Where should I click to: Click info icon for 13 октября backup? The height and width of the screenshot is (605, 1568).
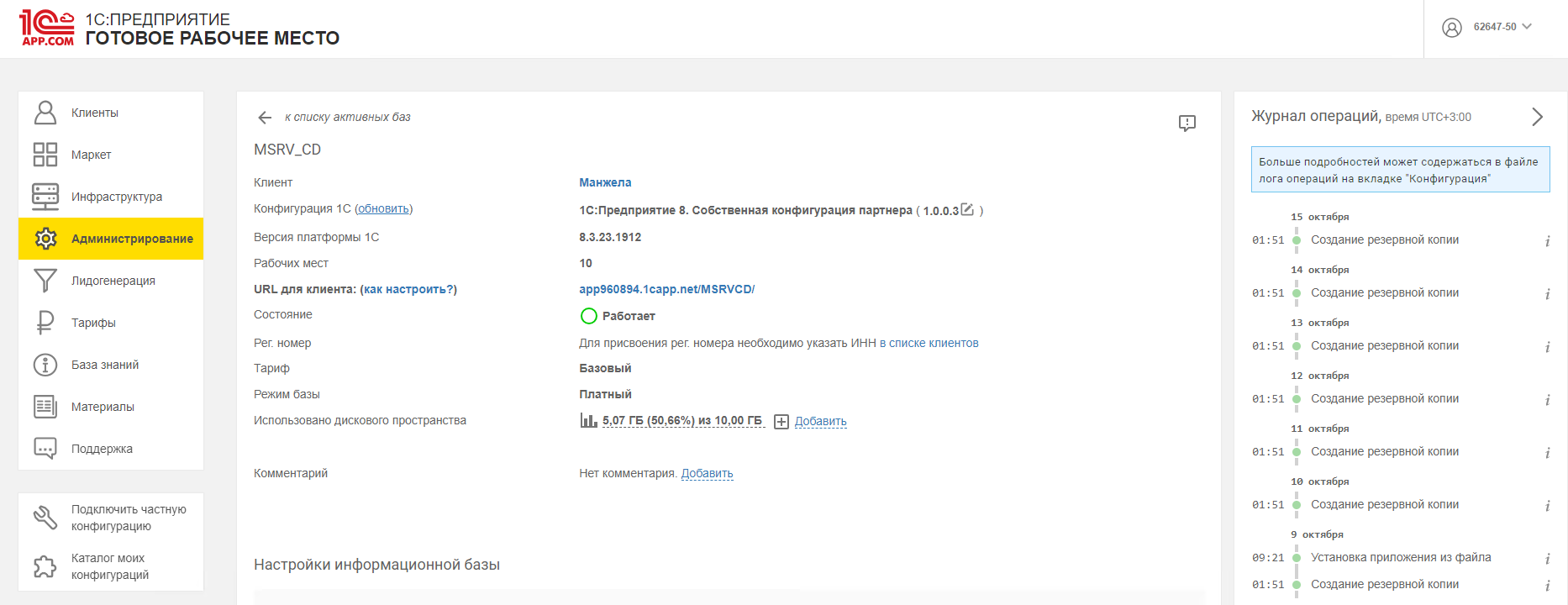(x=1547, y=347)
